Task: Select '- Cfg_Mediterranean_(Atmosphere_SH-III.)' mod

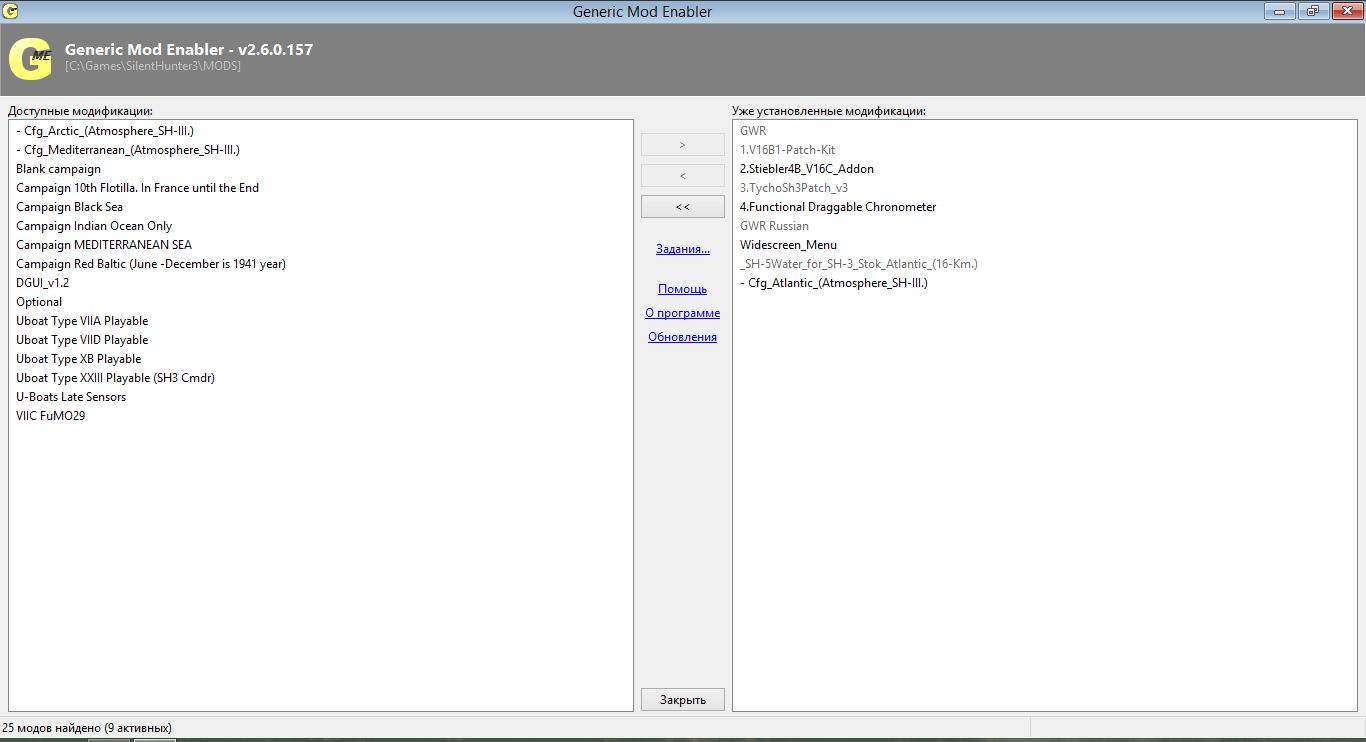Action: [128, 150]
